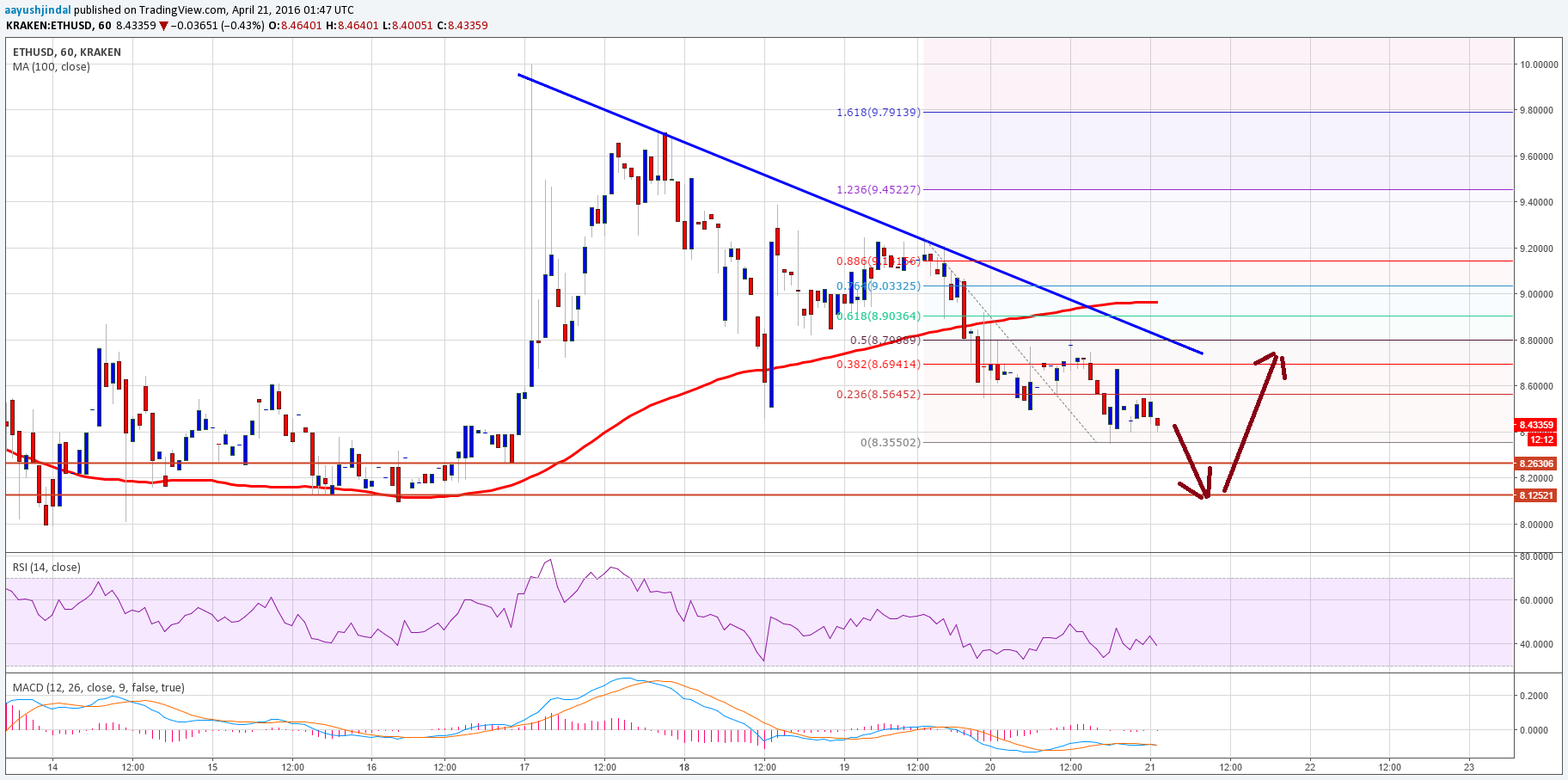Click the 0.382(8.69414) Fibonacci label

tap(878, 365)
